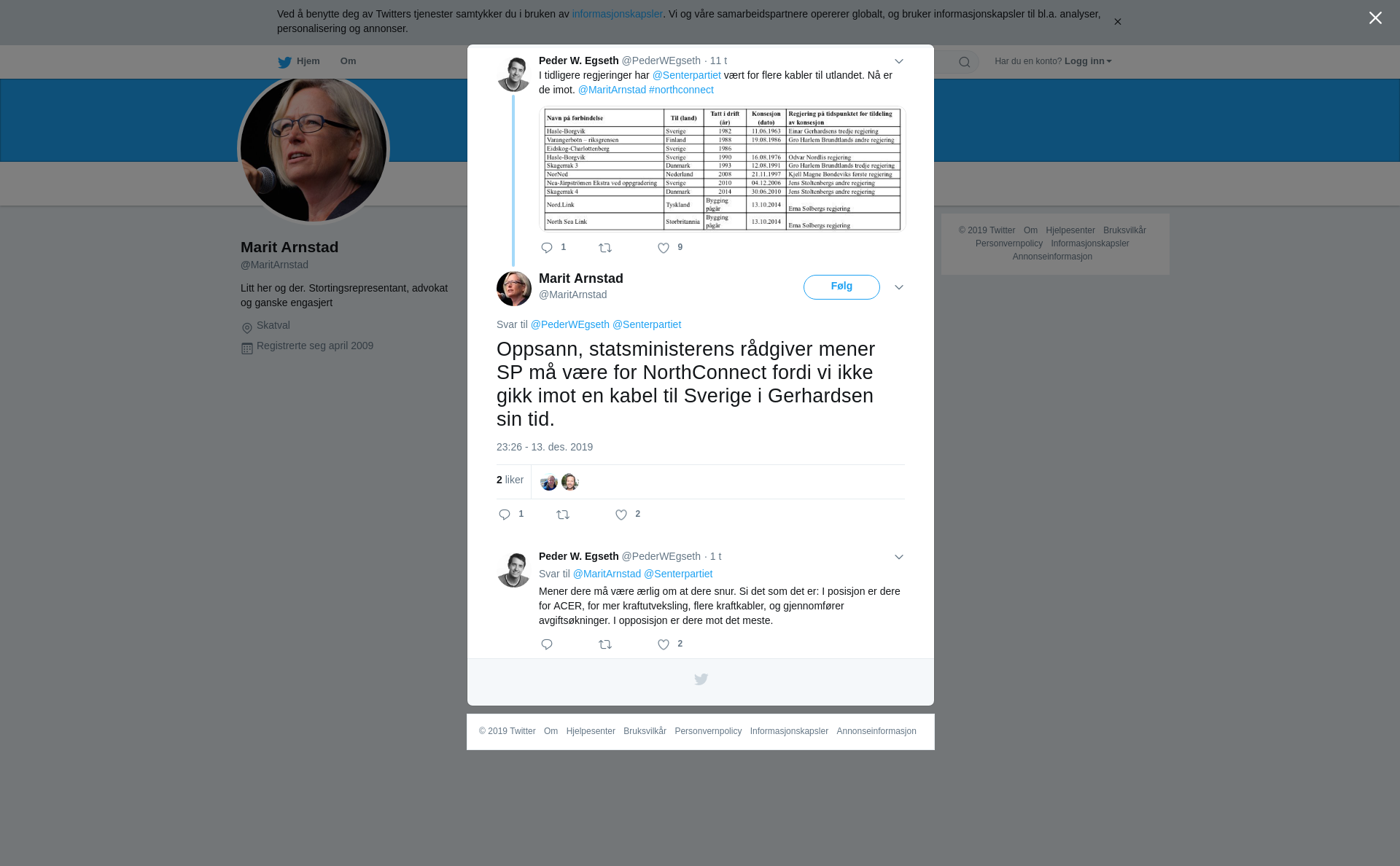Open the table image in Peder's tweet

coord(722,168)
